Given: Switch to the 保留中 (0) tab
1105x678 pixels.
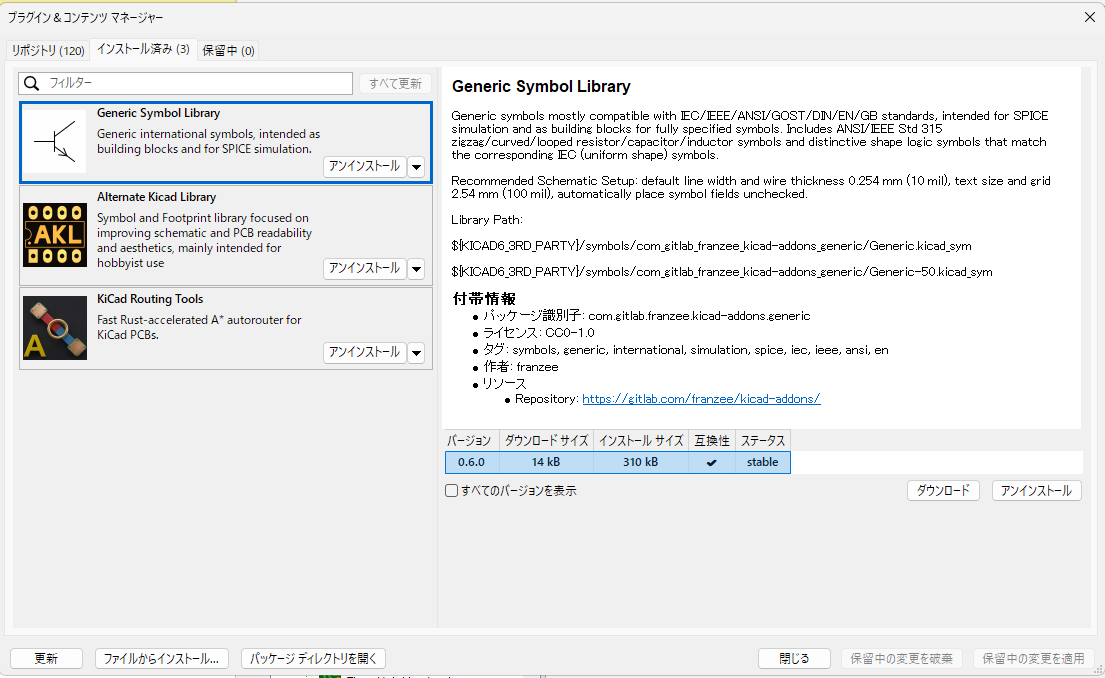Looking at the screenshot, I should click(x=228, y=51).
